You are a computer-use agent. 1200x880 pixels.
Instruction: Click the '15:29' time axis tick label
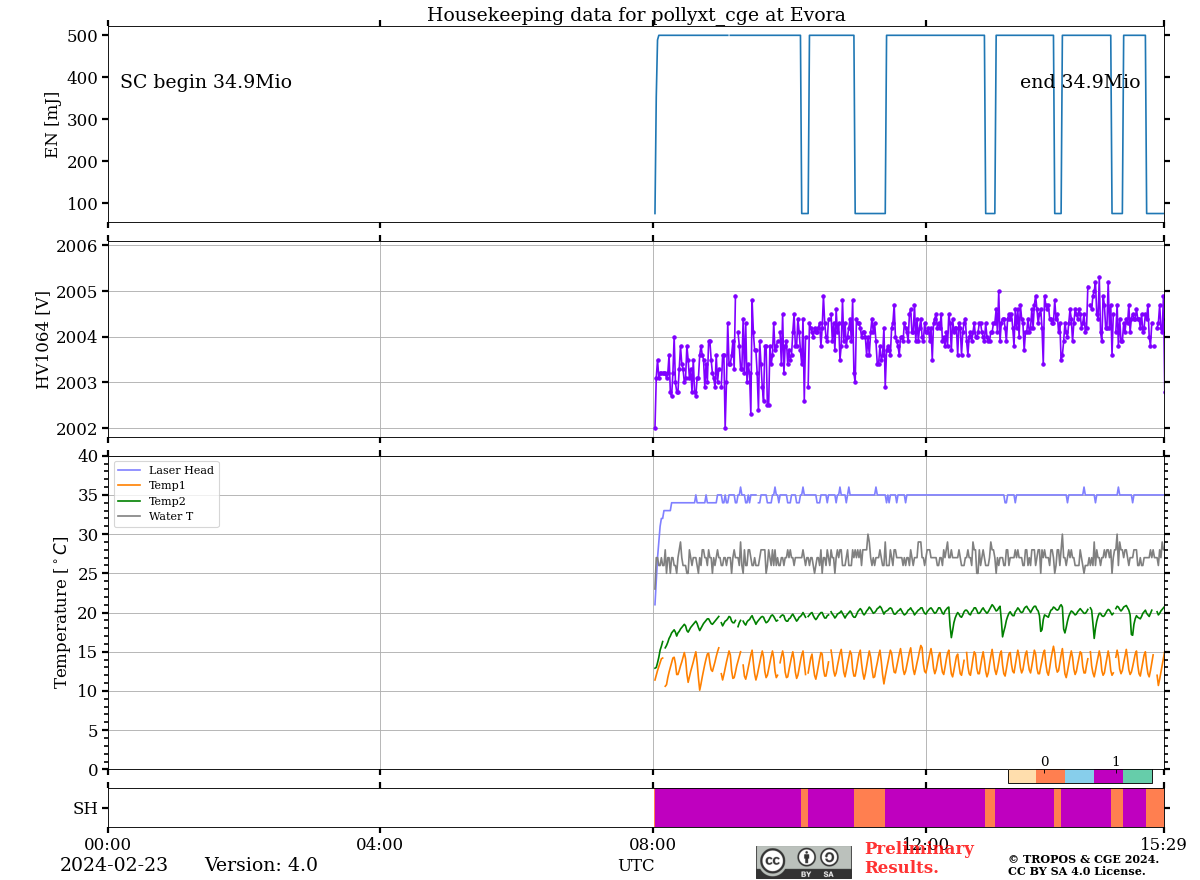(x=1164, y=845)
